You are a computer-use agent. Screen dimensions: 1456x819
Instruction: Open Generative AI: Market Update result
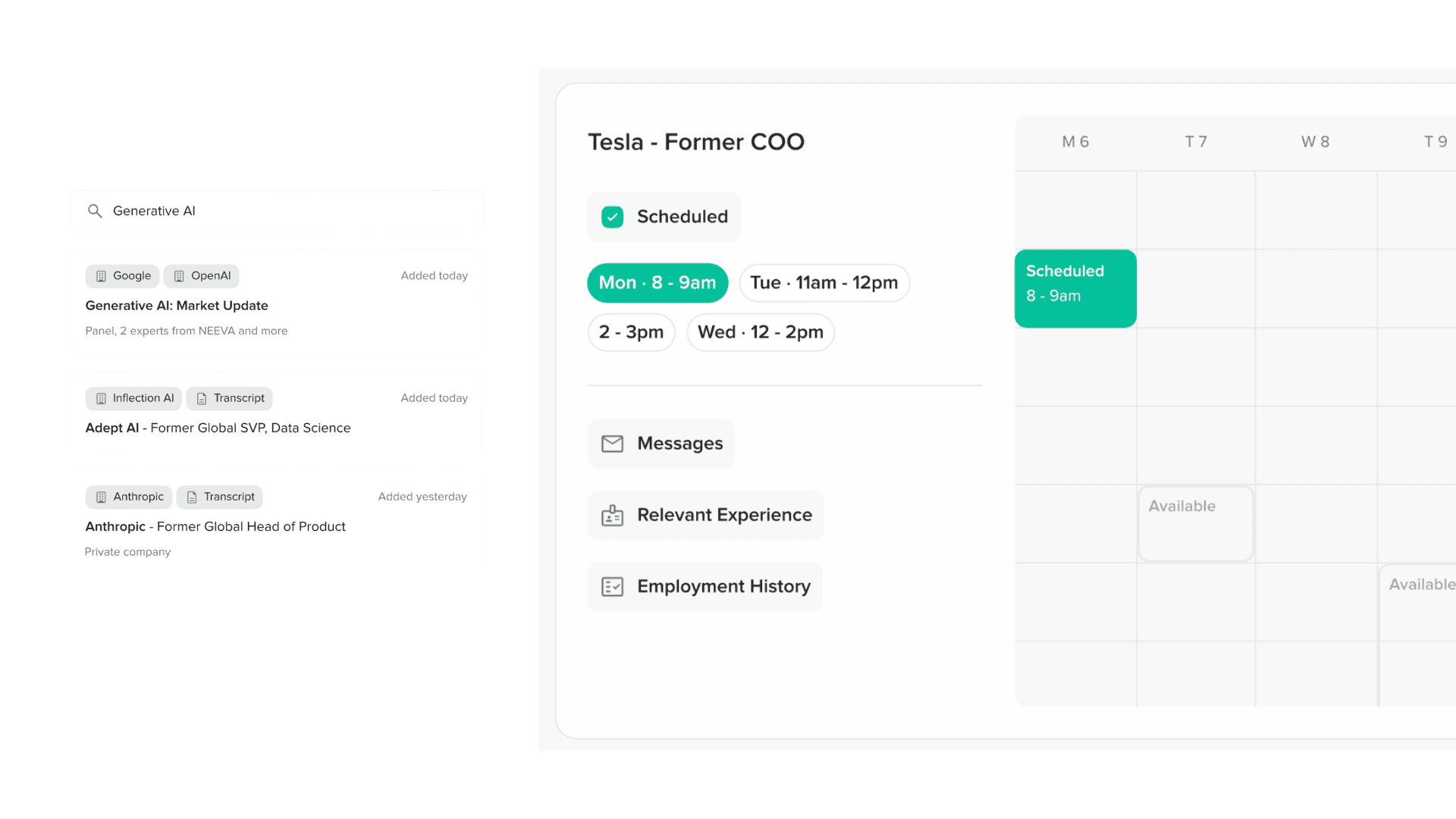tap(177, 306)
